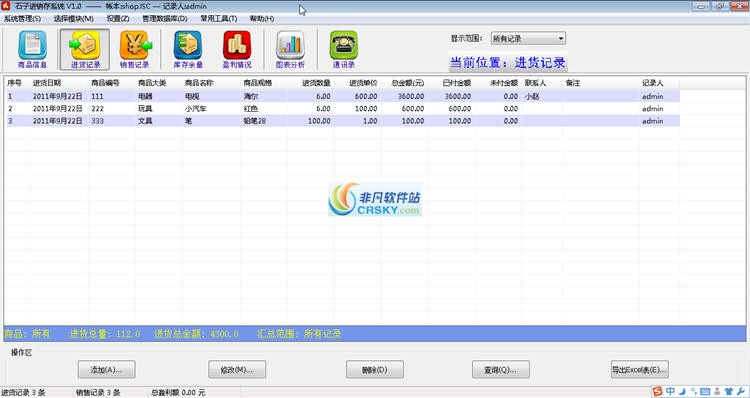This screenshot has height=398, width=750.
Task: Open the 帮助(H) menu
Action: 262,19
